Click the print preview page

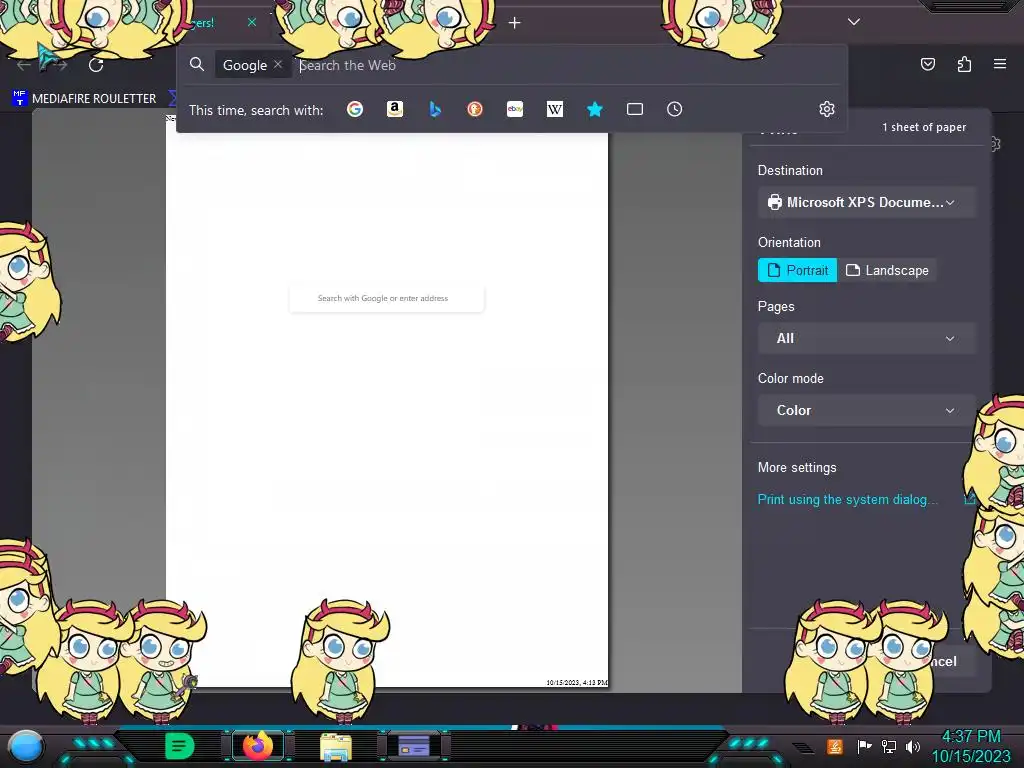click(387, 402)
